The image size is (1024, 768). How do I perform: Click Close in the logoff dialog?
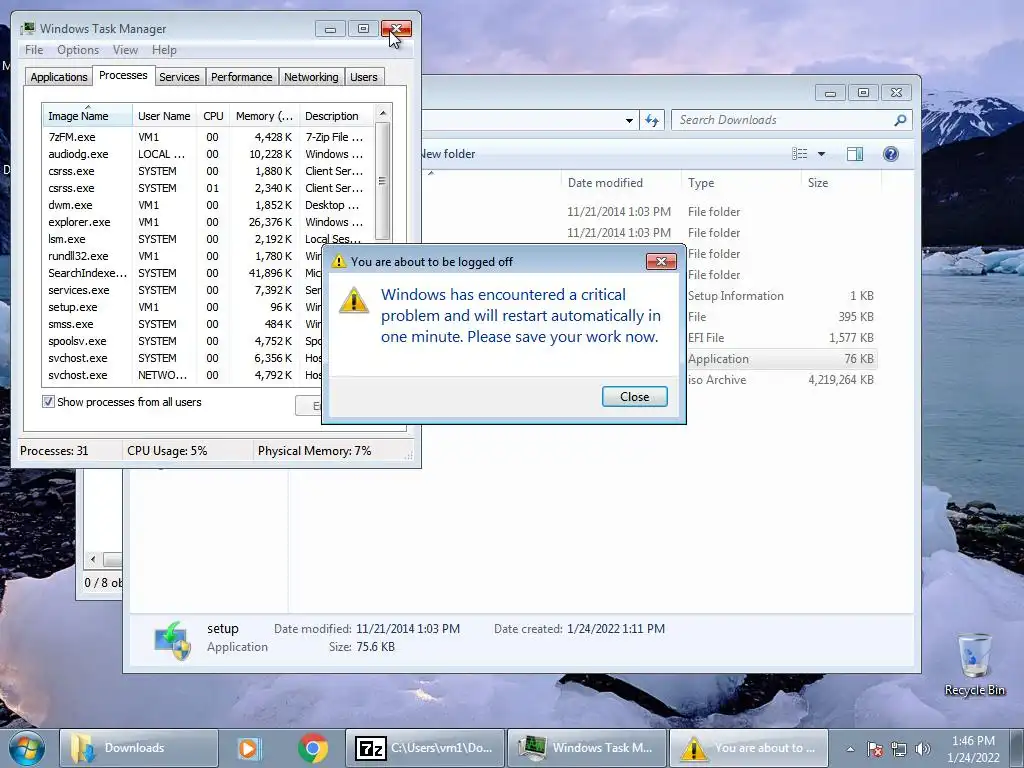click(x=634, y=396)
